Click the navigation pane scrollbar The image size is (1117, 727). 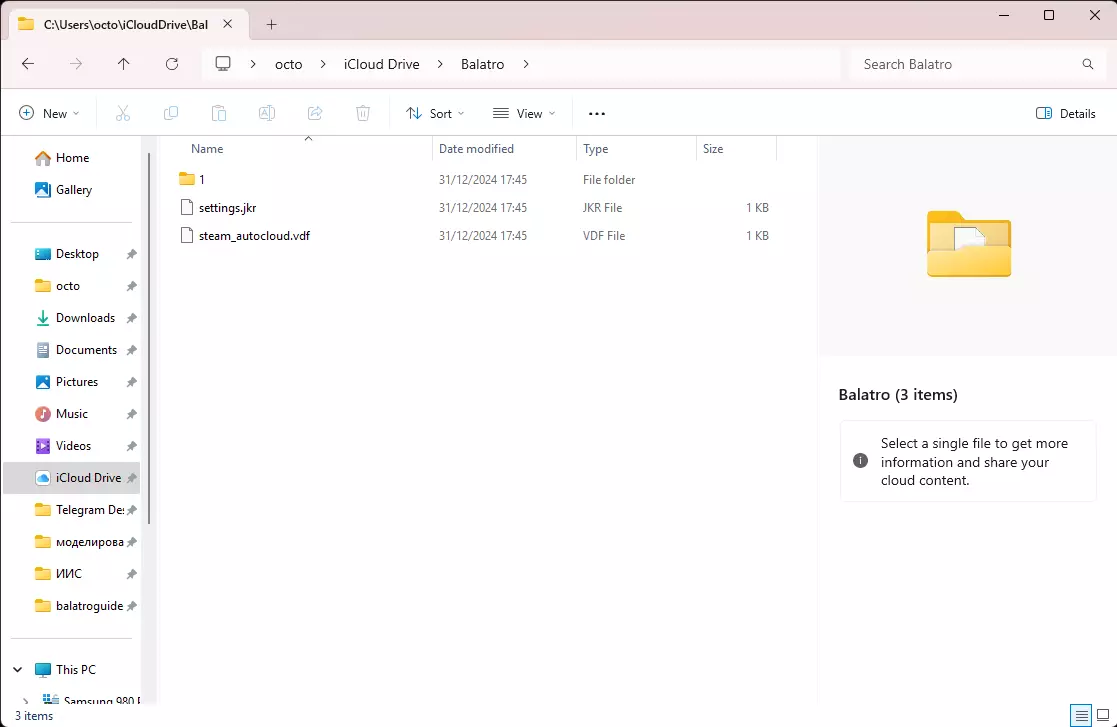pyautogui.click(x=149, y=338)
